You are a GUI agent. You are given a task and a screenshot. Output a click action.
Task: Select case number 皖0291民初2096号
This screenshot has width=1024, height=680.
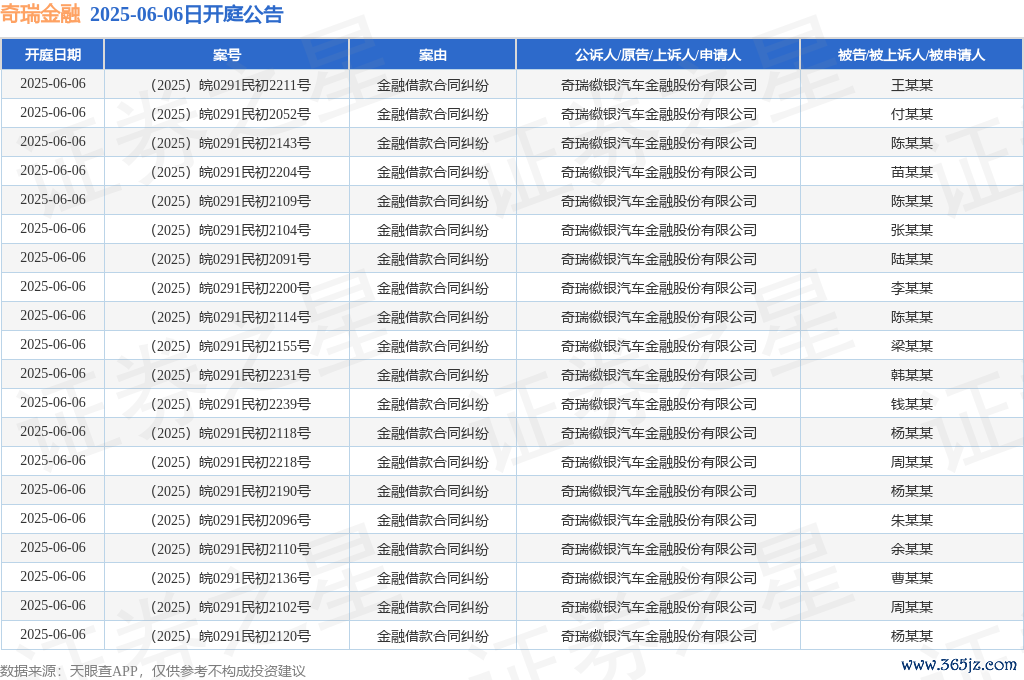click(x=231, y=520)
